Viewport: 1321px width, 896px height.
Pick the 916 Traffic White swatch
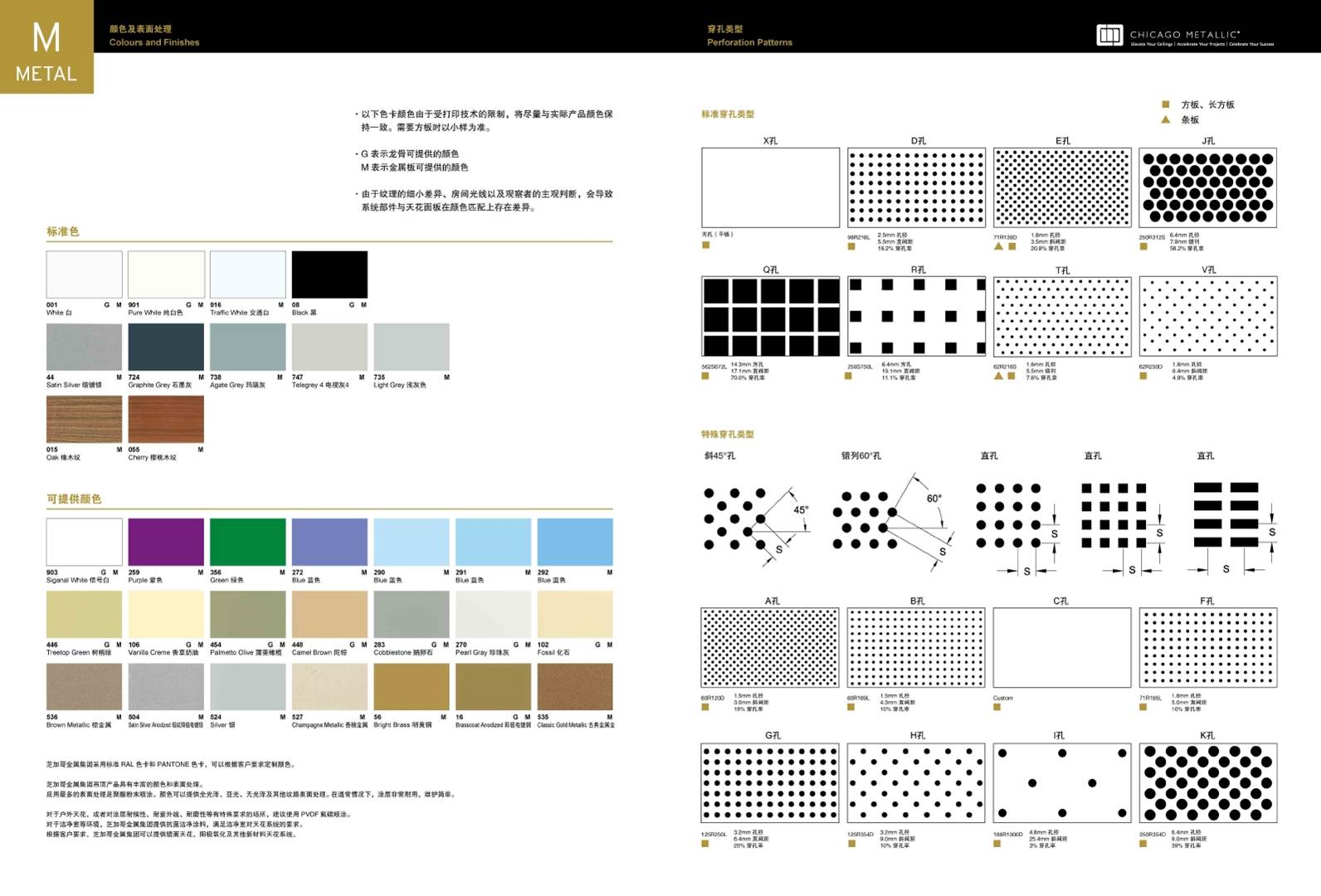pos(247,275)
